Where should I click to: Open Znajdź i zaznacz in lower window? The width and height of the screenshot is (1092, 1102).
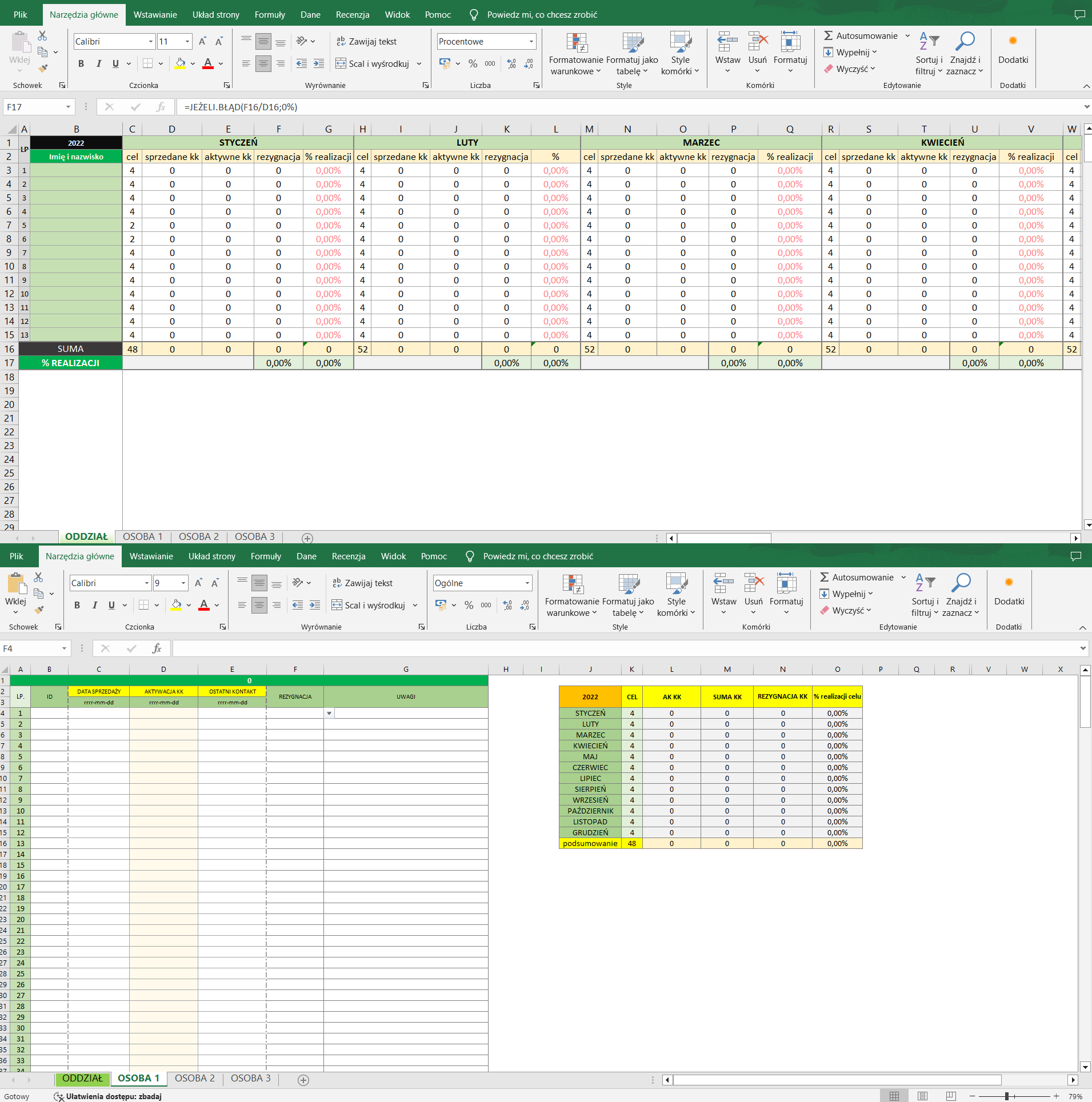[961, 595]
